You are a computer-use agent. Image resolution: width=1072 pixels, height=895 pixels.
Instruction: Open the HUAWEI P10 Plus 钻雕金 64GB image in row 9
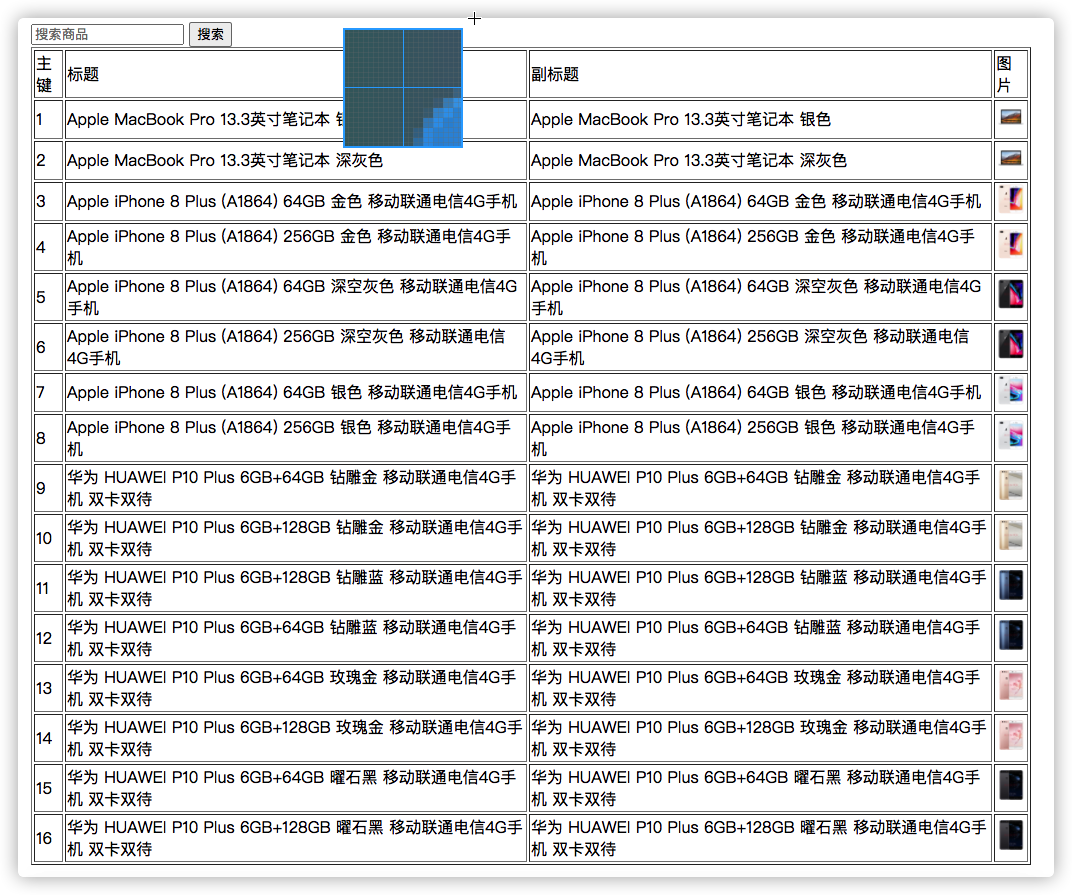1010,487
